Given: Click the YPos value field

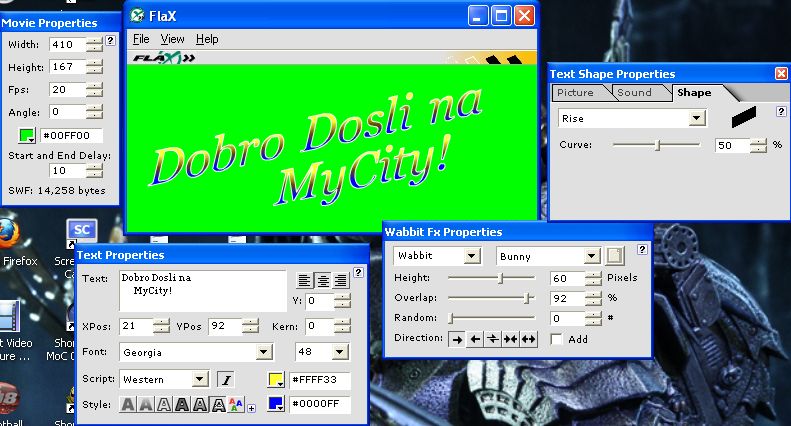Looking at the screenshot, I should (x=225, y=326).
